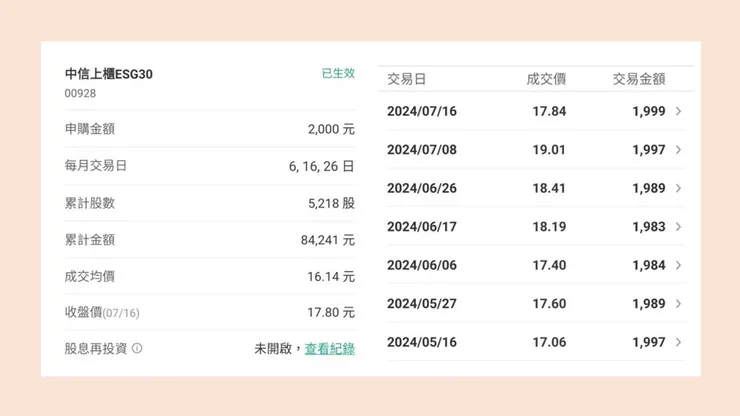740x416 pixels.
Task: Click the 未開啟 status text
Action: pos(273,349)
